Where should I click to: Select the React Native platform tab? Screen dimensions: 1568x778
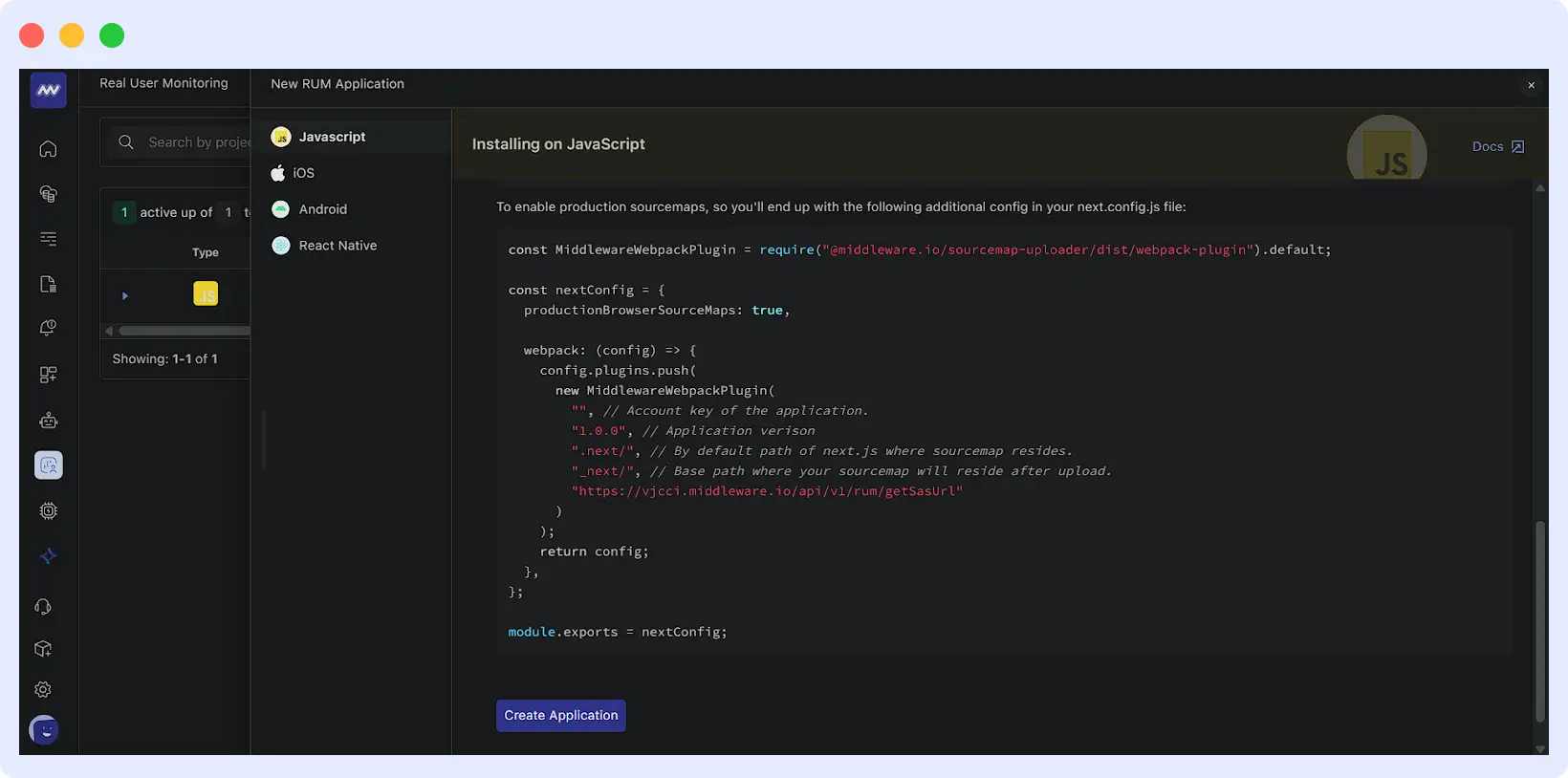pos(351,246)
